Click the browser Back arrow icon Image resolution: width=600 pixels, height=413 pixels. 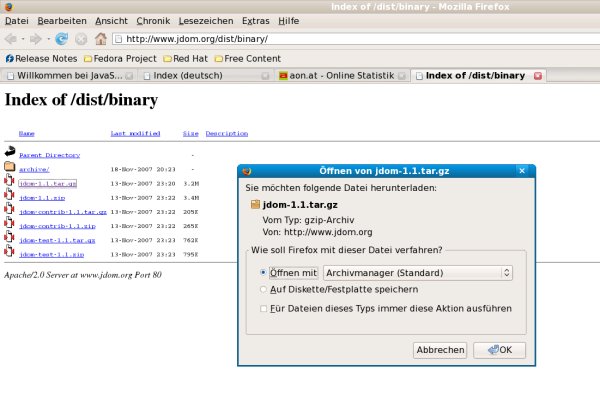click(11, 39)
